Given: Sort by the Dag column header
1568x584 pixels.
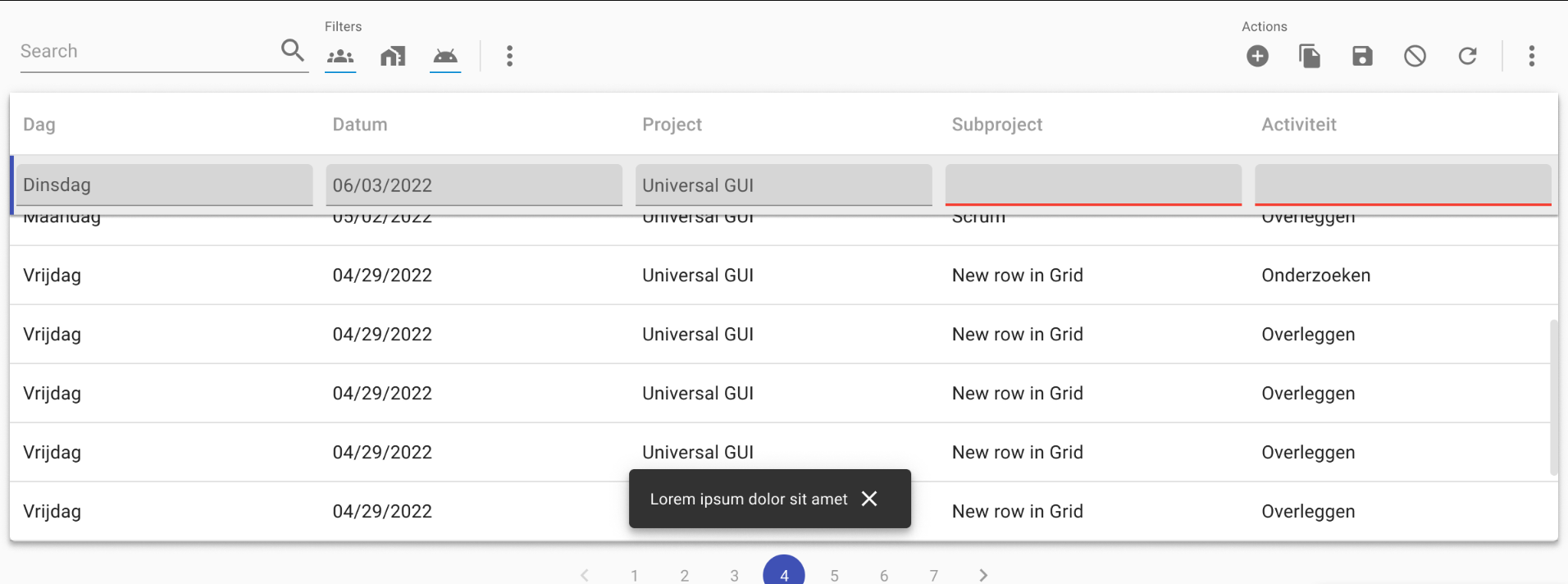Looking at the screenshot, I should (x=39, y=125).
